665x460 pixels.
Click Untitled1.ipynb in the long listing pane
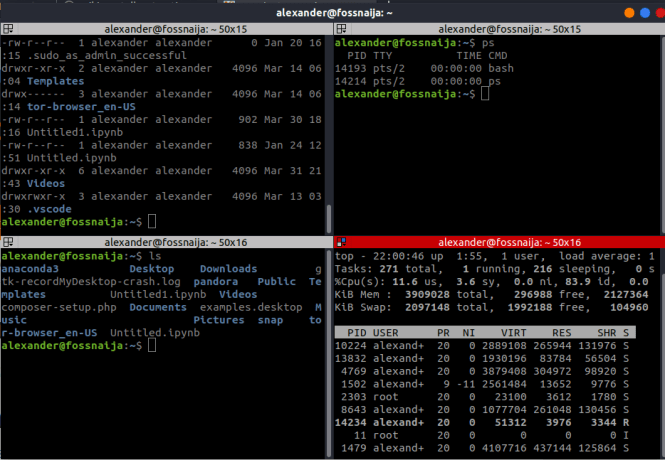(75, 132)
